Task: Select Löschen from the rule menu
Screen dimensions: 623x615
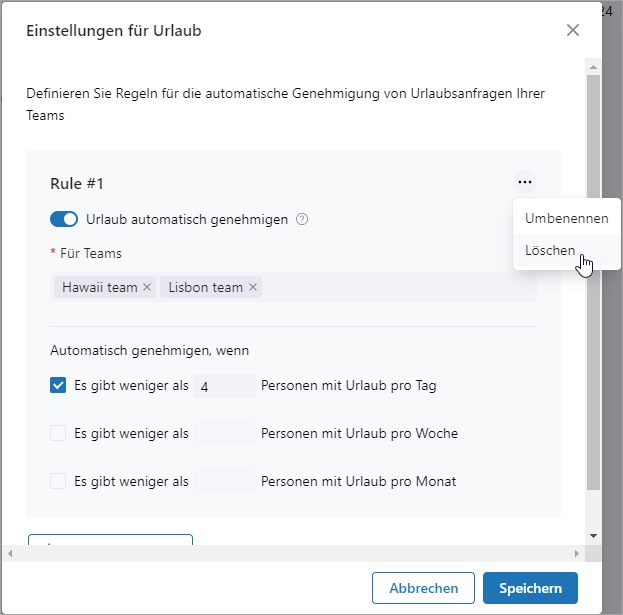Action: click(550, 250)
